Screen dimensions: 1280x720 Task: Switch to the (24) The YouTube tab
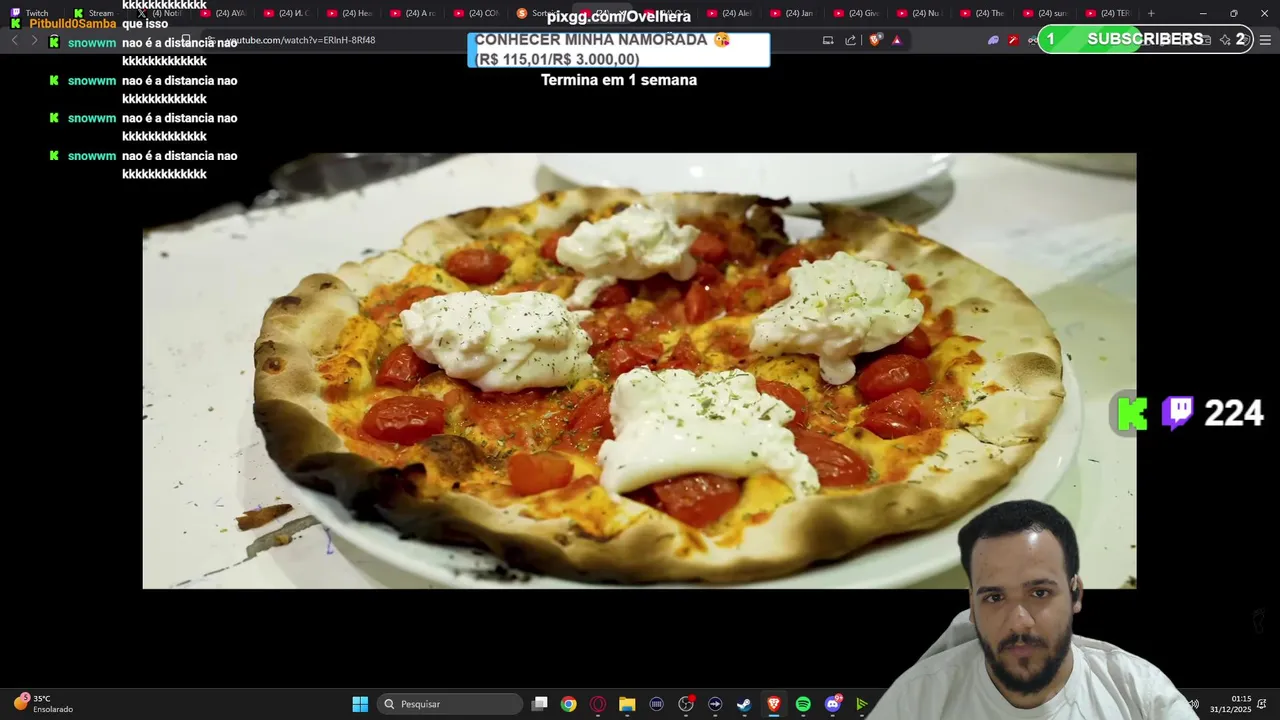(983, 13)
